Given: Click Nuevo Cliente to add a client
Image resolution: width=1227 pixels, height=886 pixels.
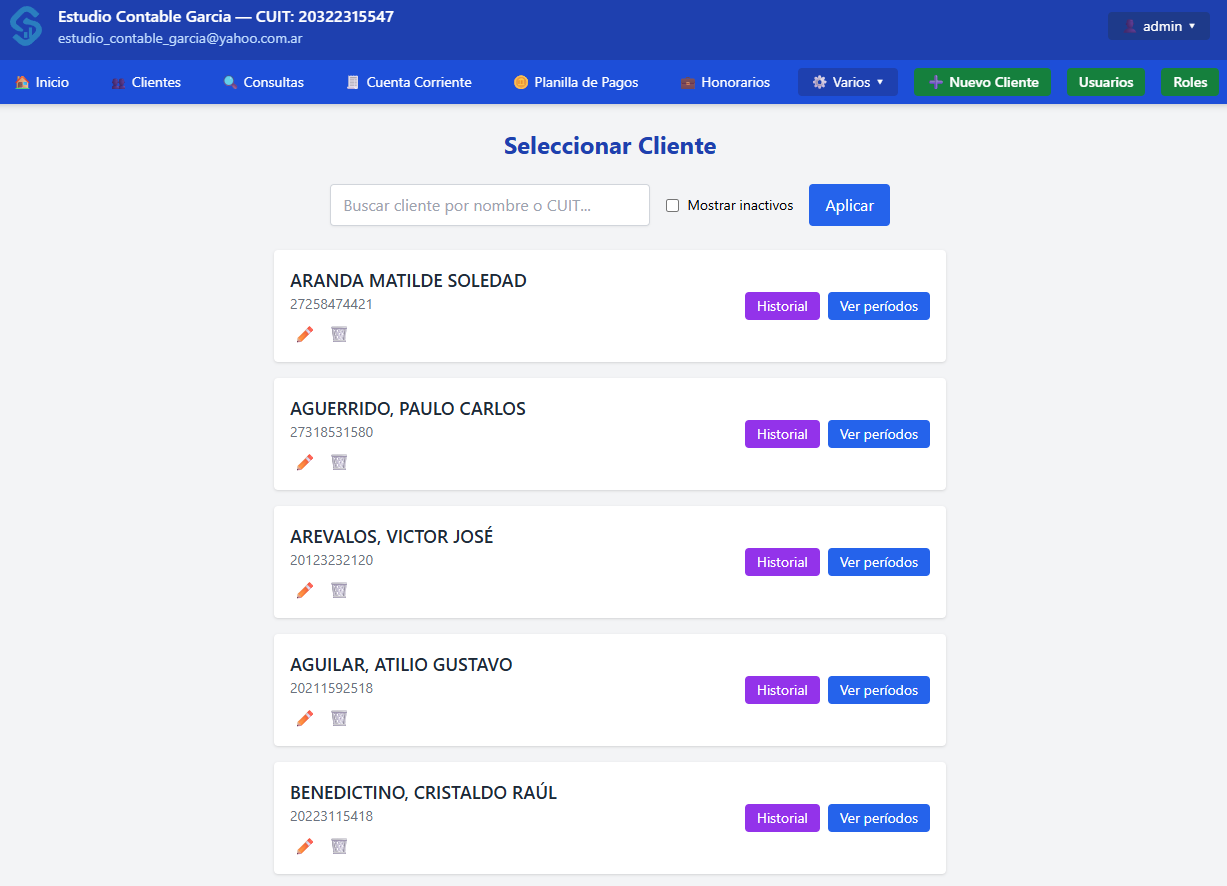Looking at the screenshot, I should 982,82.
